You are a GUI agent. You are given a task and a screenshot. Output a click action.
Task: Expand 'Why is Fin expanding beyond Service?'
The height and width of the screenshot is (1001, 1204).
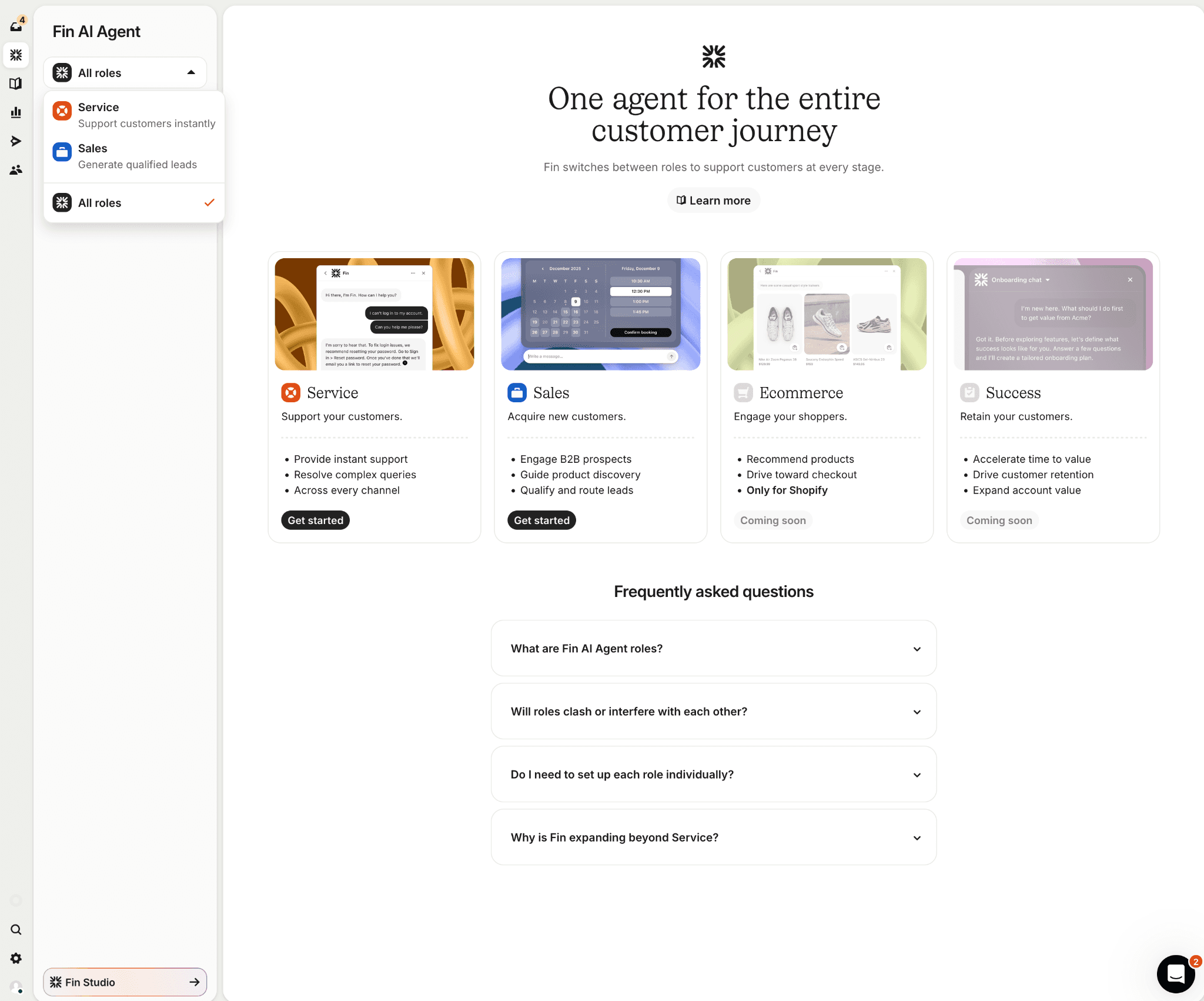coord(713,837)
